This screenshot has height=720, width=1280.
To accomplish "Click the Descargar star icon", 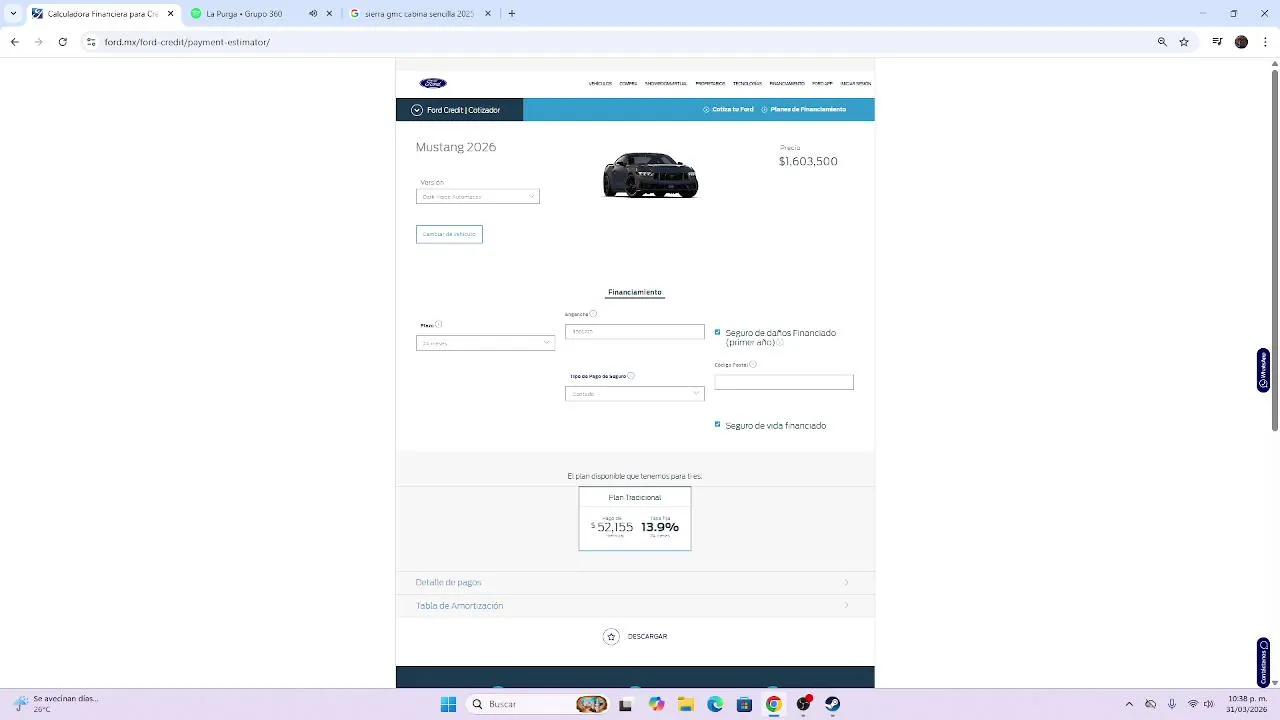I will [611, 637].
